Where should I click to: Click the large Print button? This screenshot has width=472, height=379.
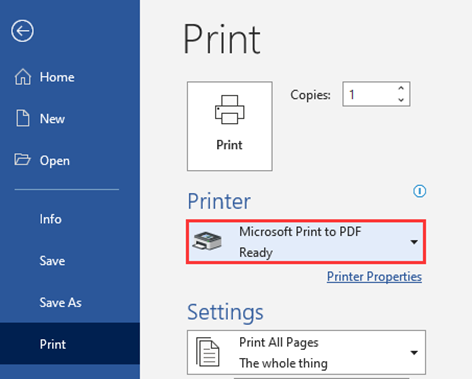click(230, 126)
